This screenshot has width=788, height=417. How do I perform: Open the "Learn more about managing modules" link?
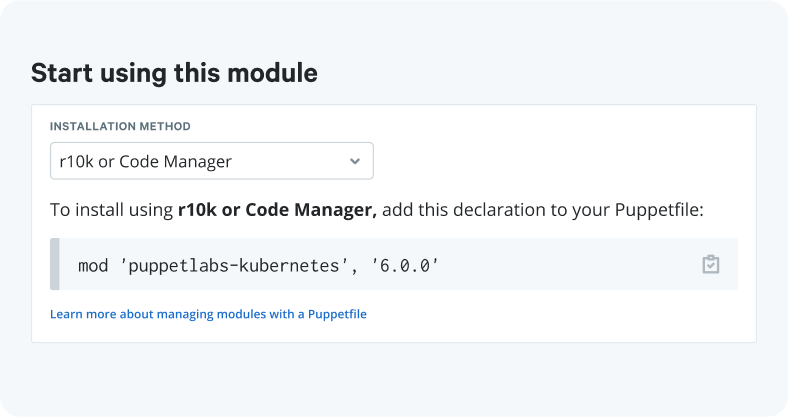click(208, 314)
